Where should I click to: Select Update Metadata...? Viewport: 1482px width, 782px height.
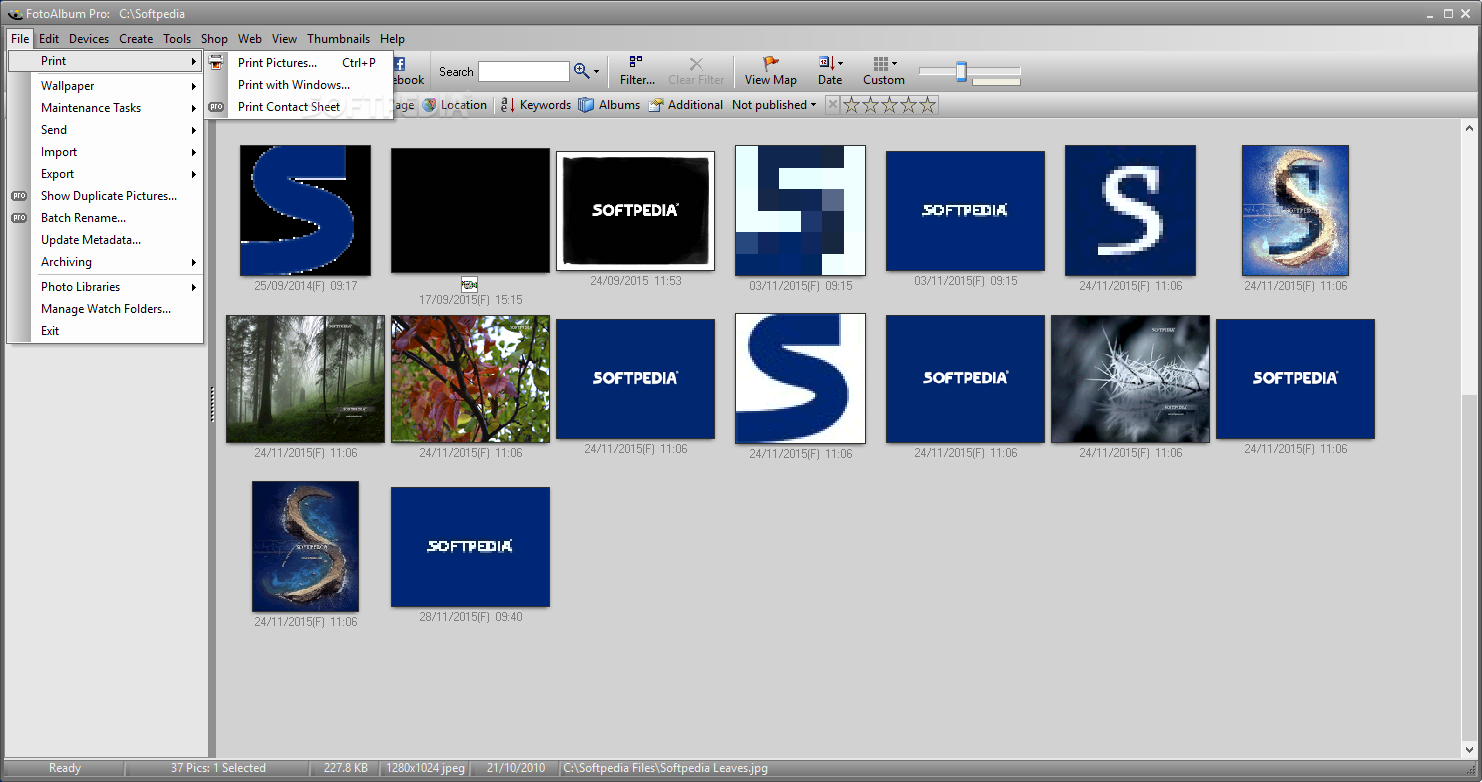(x=105, y=240)
